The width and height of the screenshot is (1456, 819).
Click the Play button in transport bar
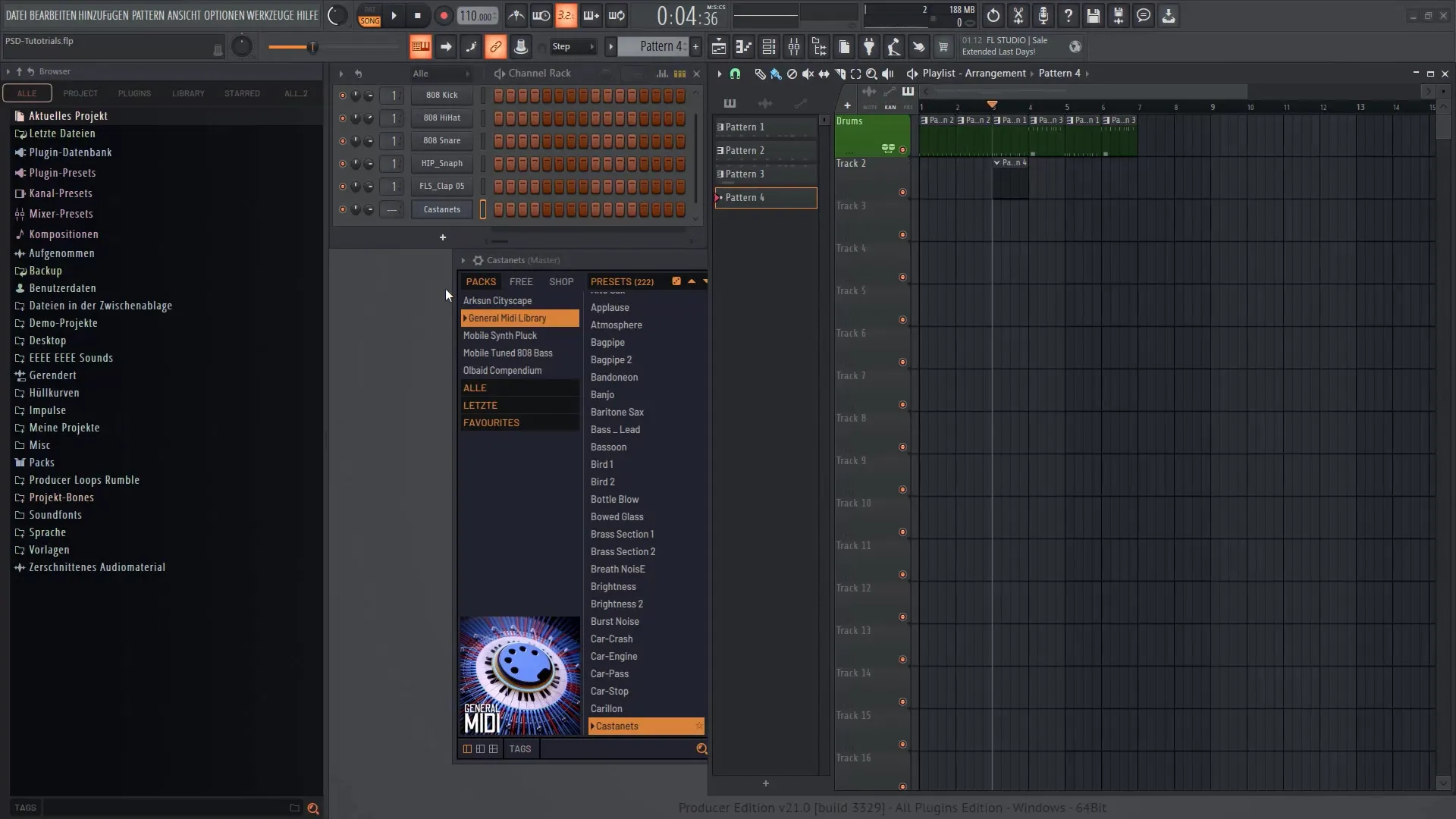(394, 15)
